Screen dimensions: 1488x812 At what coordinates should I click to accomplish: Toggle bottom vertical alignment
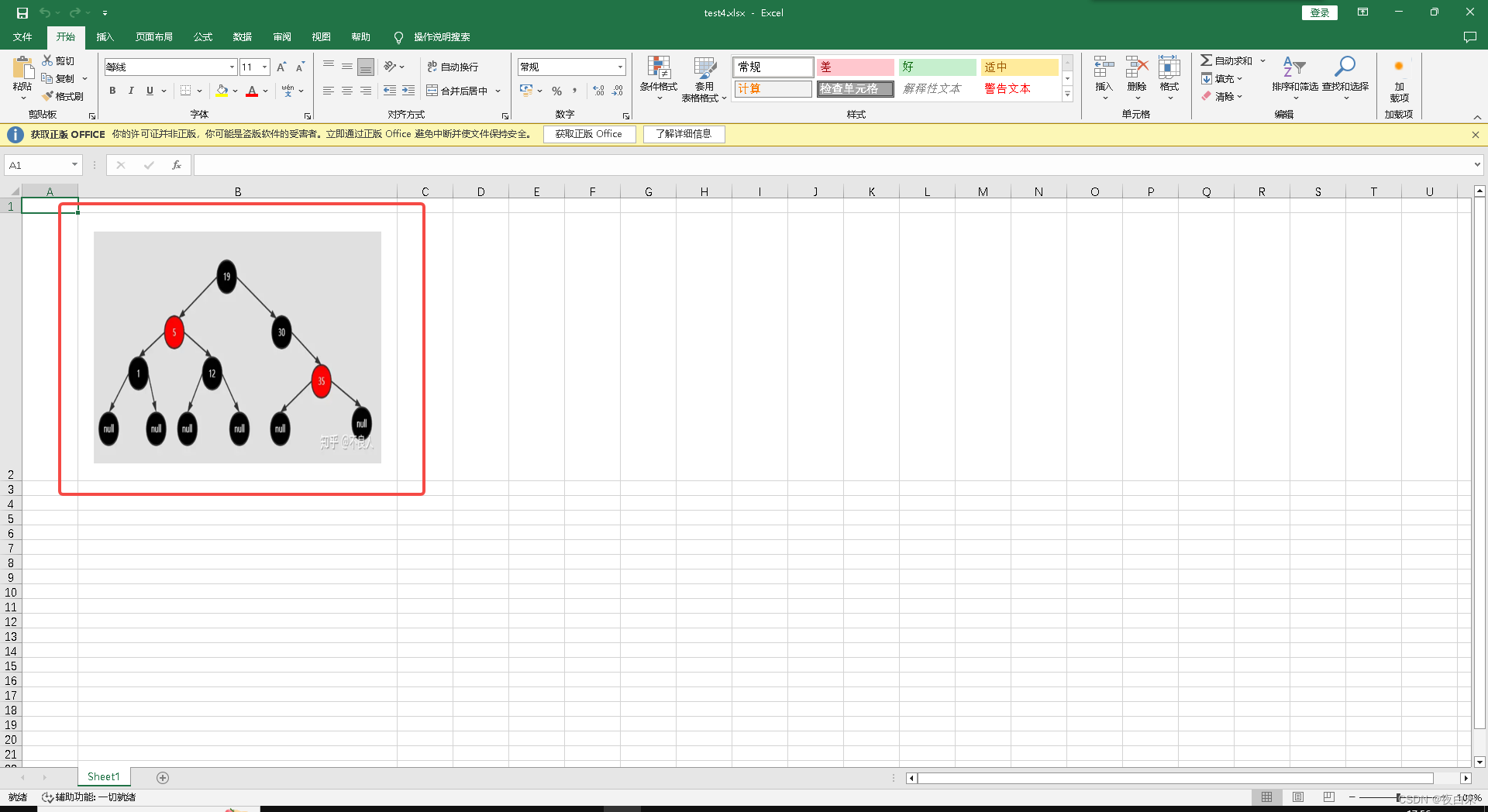pos(366,67)
